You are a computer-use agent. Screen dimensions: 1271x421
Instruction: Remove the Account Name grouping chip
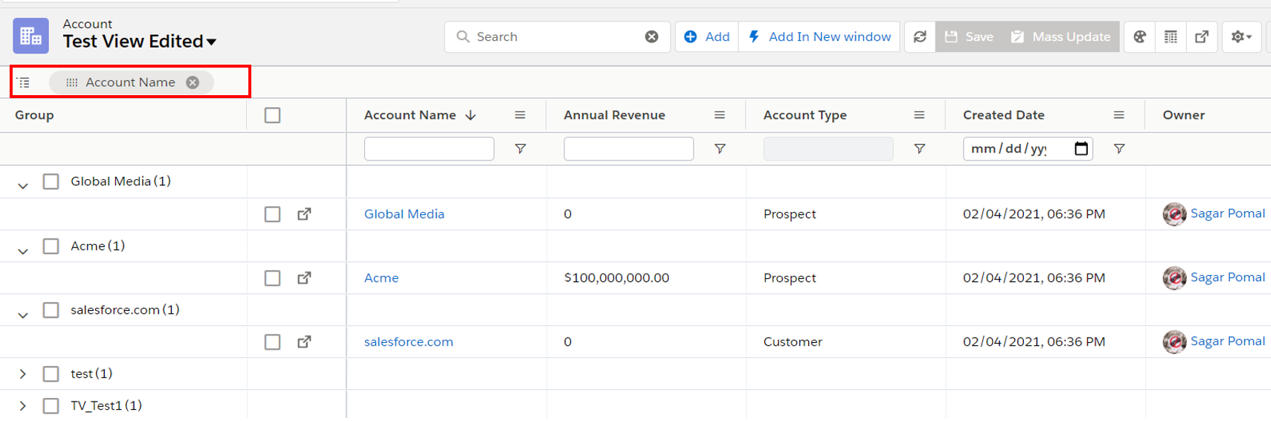coord(193,83)
